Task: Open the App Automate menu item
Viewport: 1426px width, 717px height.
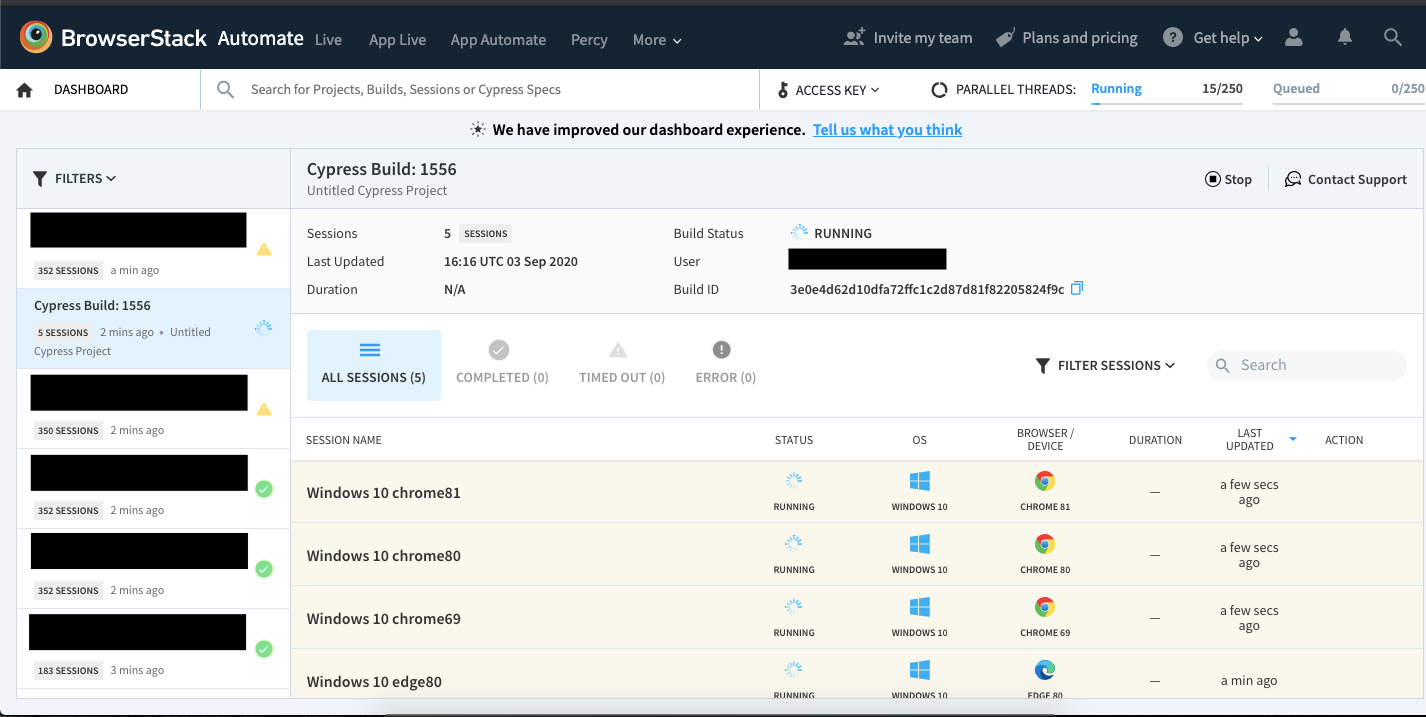Action: pyautogui.click(x=498, y=40)
